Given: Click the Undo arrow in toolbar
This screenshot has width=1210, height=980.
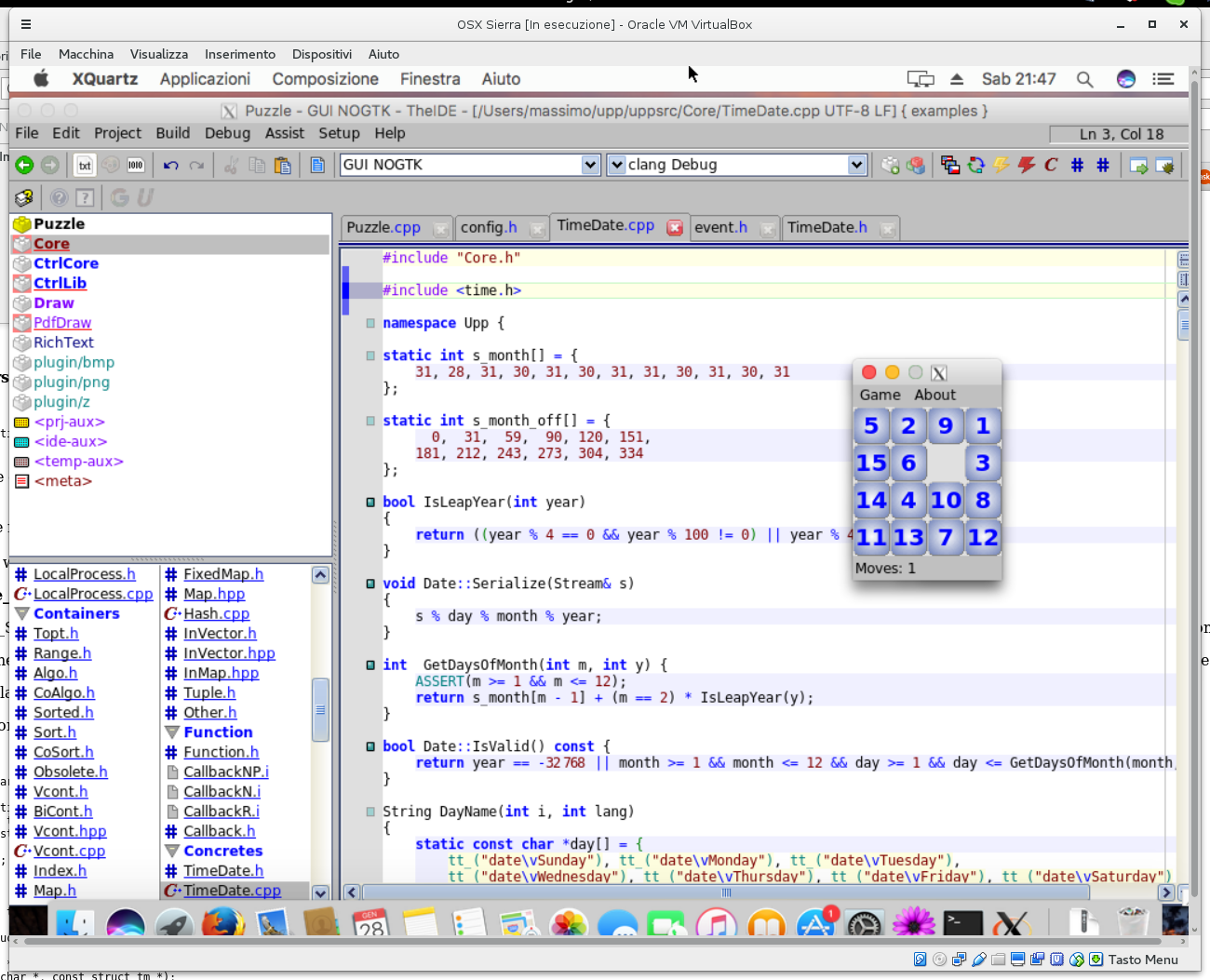Looking at the screenshot, I should (x=170, y=166).
